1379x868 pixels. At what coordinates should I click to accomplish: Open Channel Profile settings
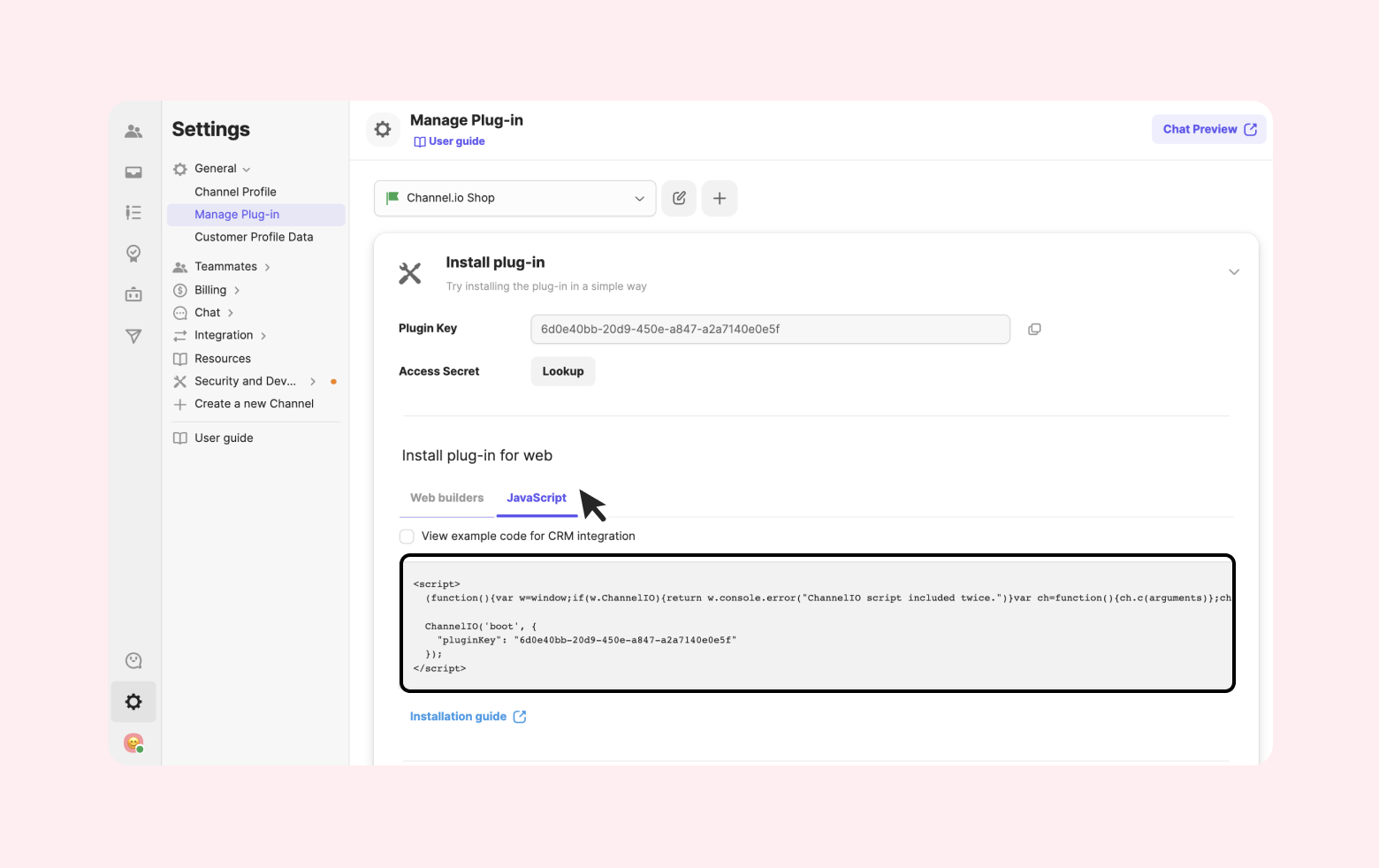click(235, 192)
